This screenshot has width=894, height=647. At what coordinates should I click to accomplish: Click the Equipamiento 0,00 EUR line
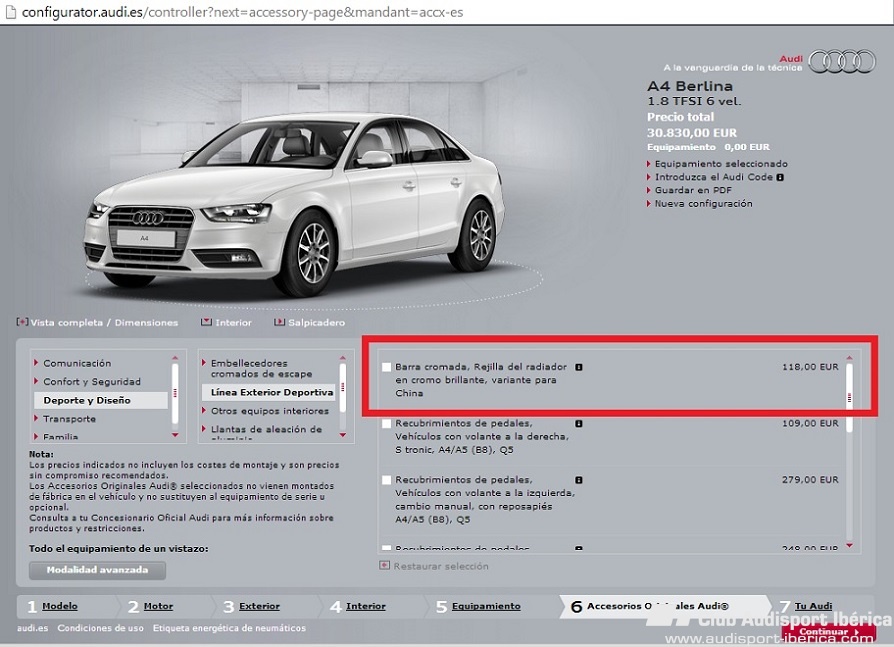point(708,147)
